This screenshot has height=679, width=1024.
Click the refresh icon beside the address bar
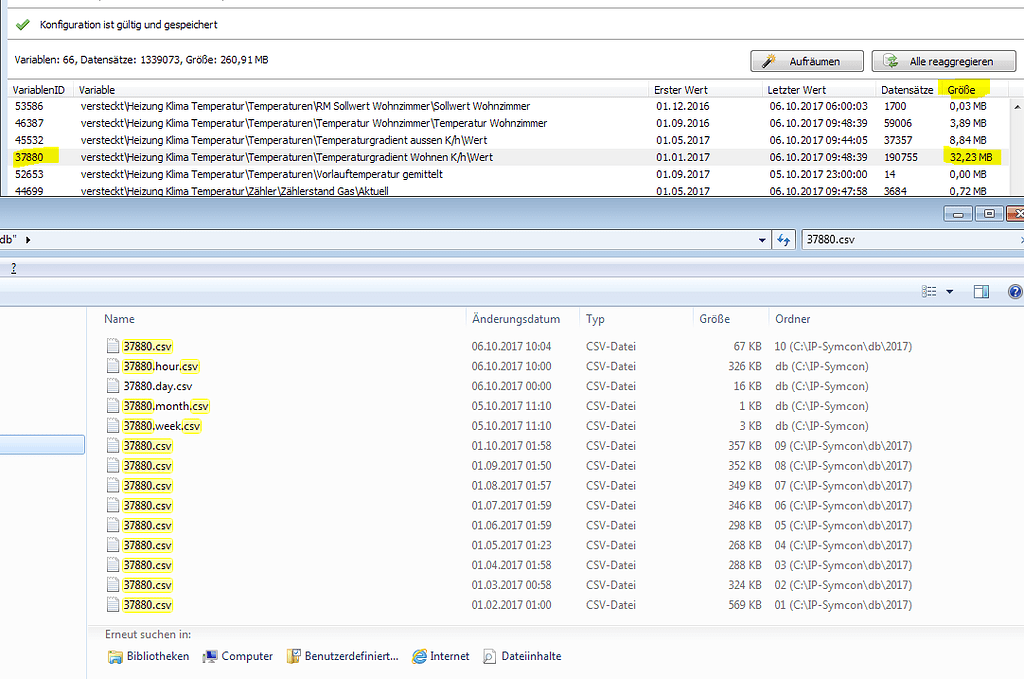pyautogui.click(x=784, y=240)
